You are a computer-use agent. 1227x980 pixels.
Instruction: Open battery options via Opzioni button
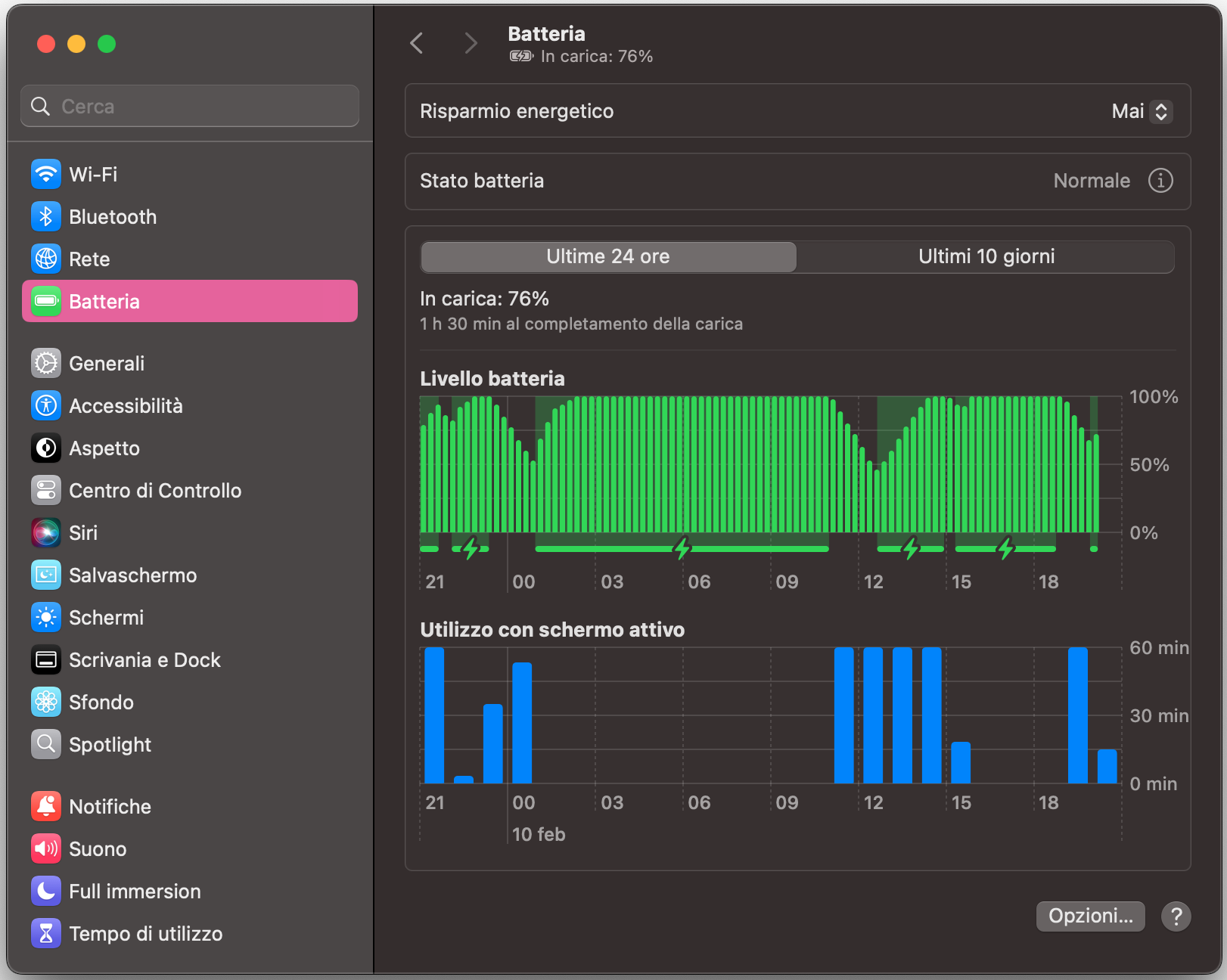click(x=1090, y=916)
